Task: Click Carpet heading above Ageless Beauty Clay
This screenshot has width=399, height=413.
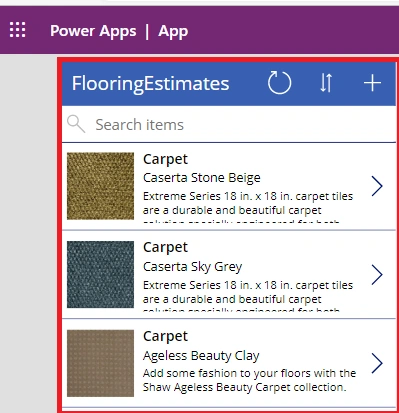Action: point(165,336)
